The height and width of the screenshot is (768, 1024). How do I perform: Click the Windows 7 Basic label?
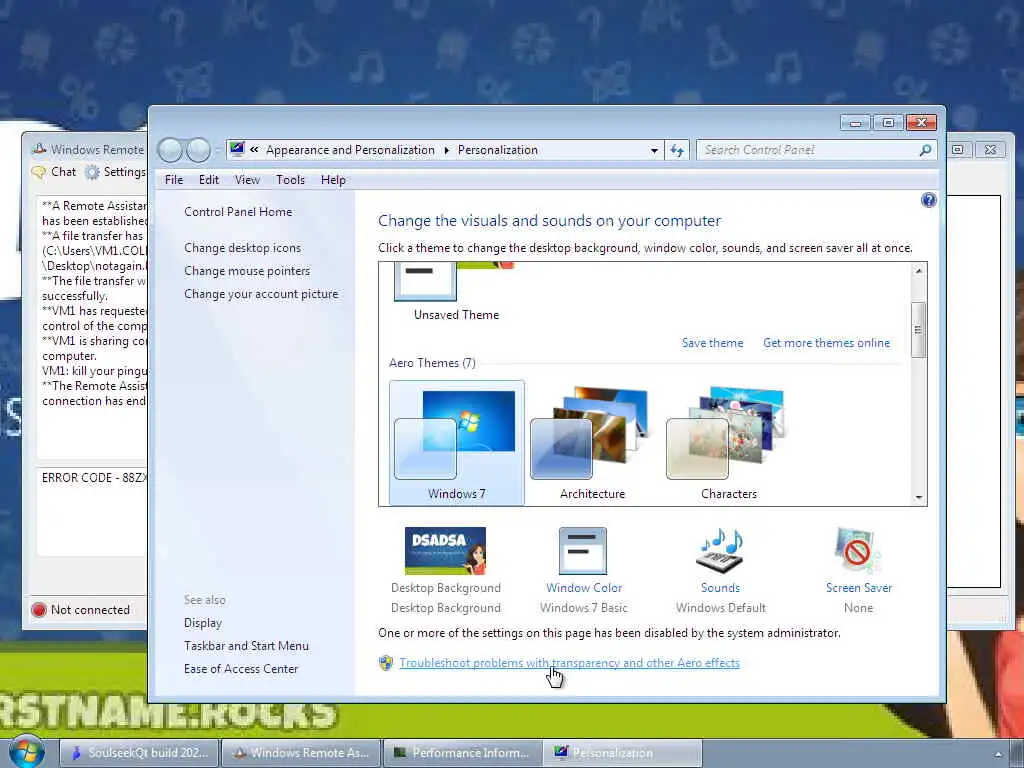tap(583, 608)
